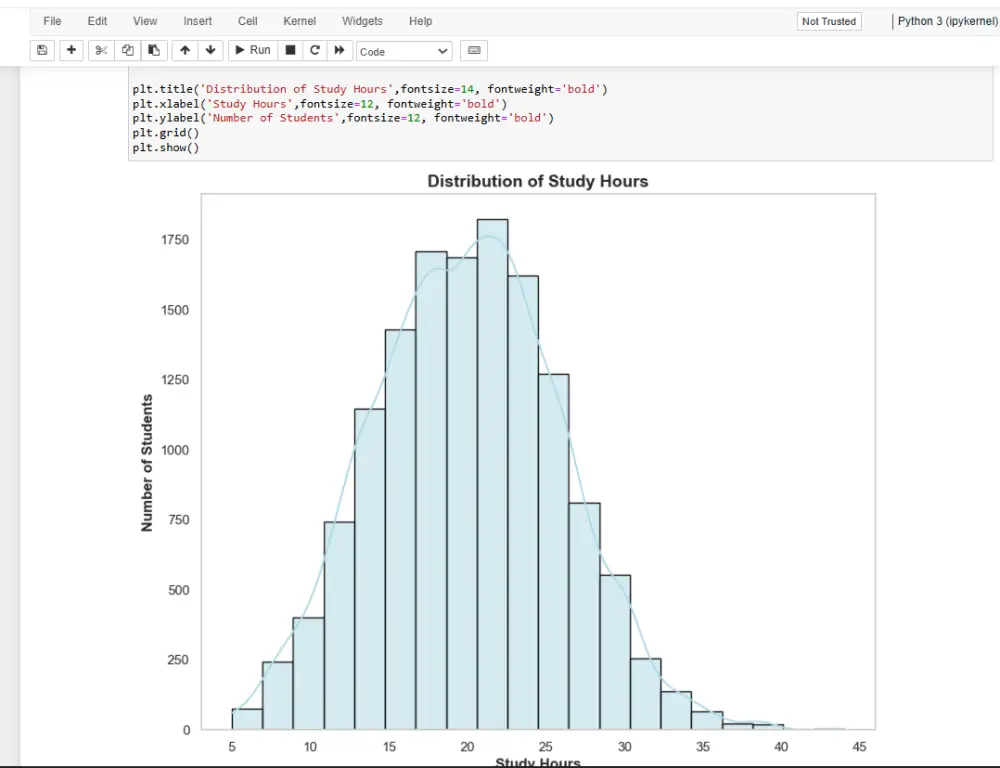This screenshot has height=768, width=1000.
Task: Move the selected cell down
Action: 210,50
